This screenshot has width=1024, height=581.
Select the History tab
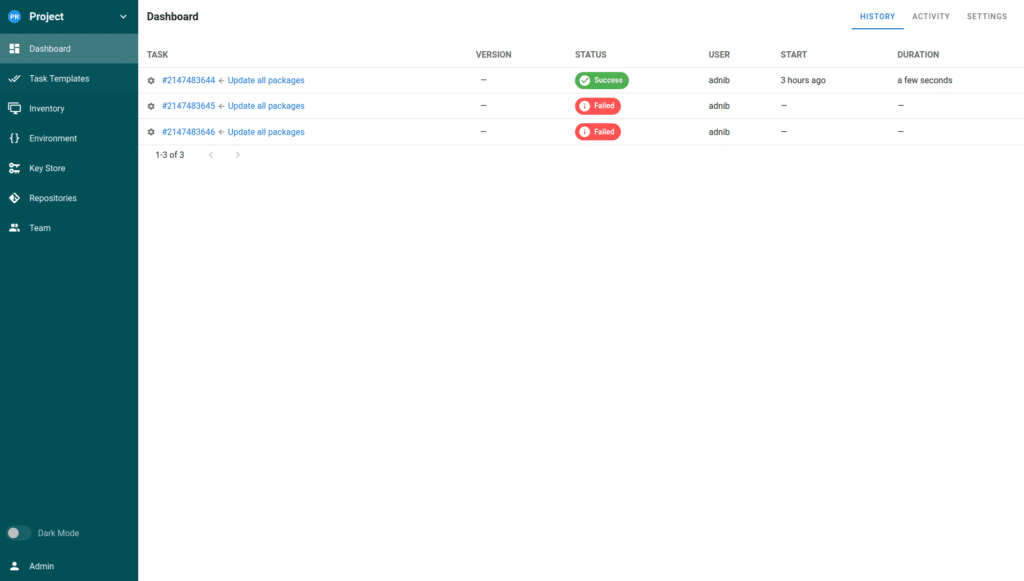click(877, 17)
